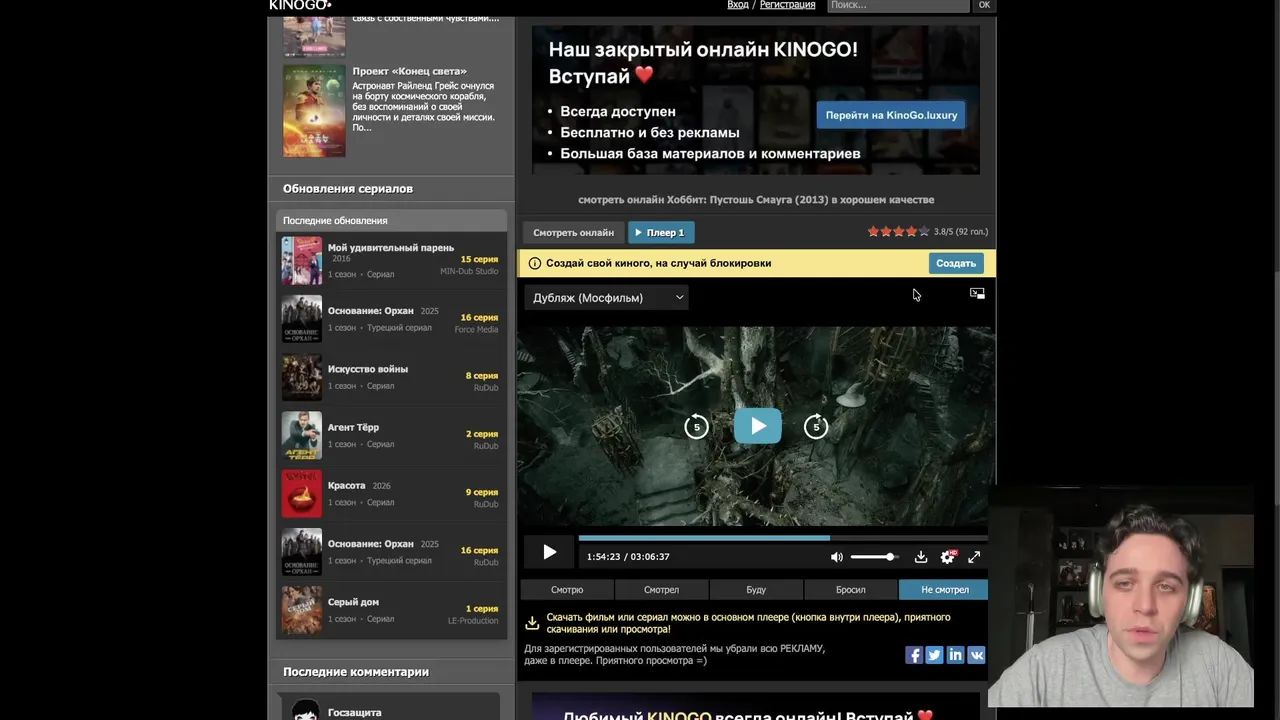Toggle picture-in-picture icon above the player
Viewport: 1280px width, 720px height.
[x=977, y=293]
